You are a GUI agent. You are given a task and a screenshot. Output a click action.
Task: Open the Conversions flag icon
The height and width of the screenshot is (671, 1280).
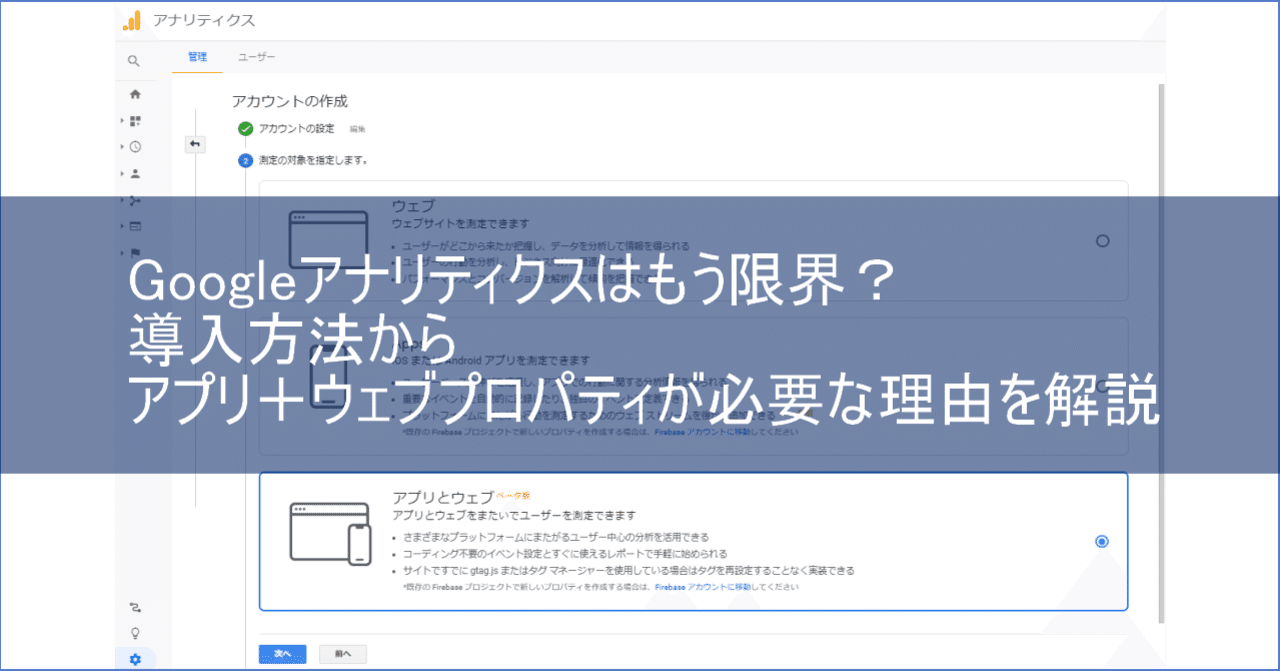pyautogui.click(x=135, y=252)
